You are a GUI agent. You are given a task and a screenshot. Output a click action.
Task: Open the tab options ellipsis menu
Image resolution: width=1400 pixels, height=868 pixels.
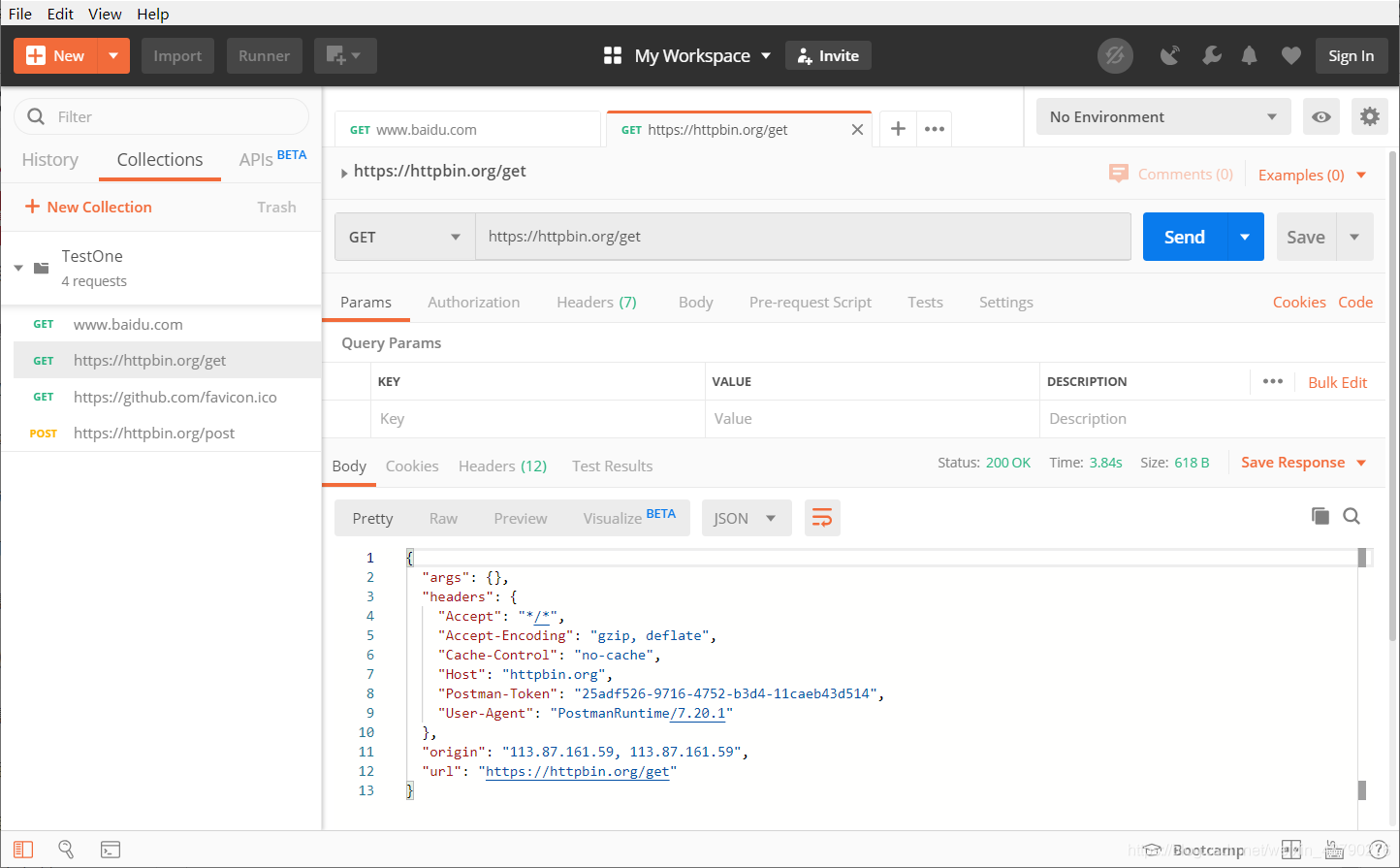[x=935, y=129]
